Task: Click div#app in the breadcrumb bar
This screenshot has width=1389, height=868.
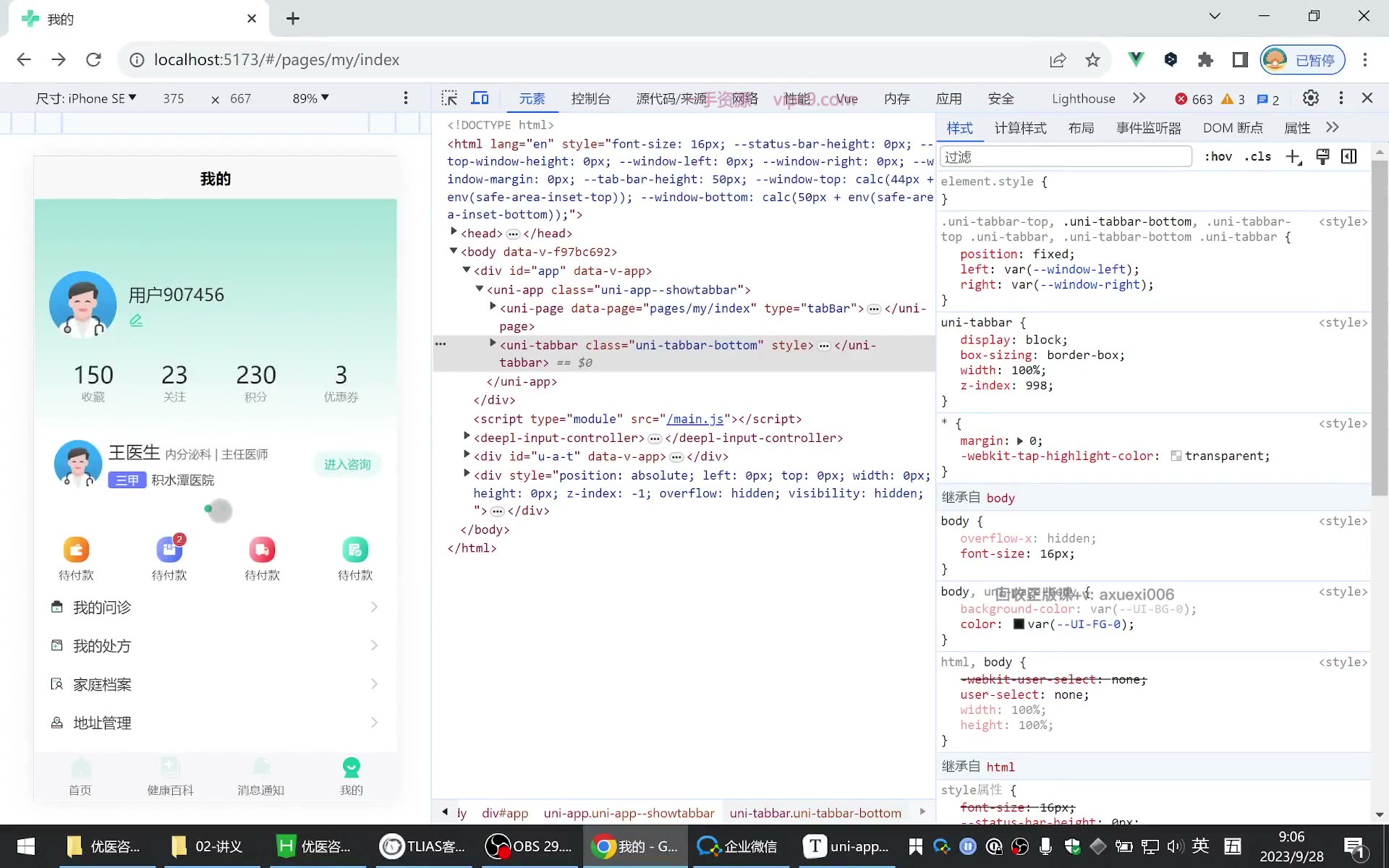Action: tap(505, 813)
